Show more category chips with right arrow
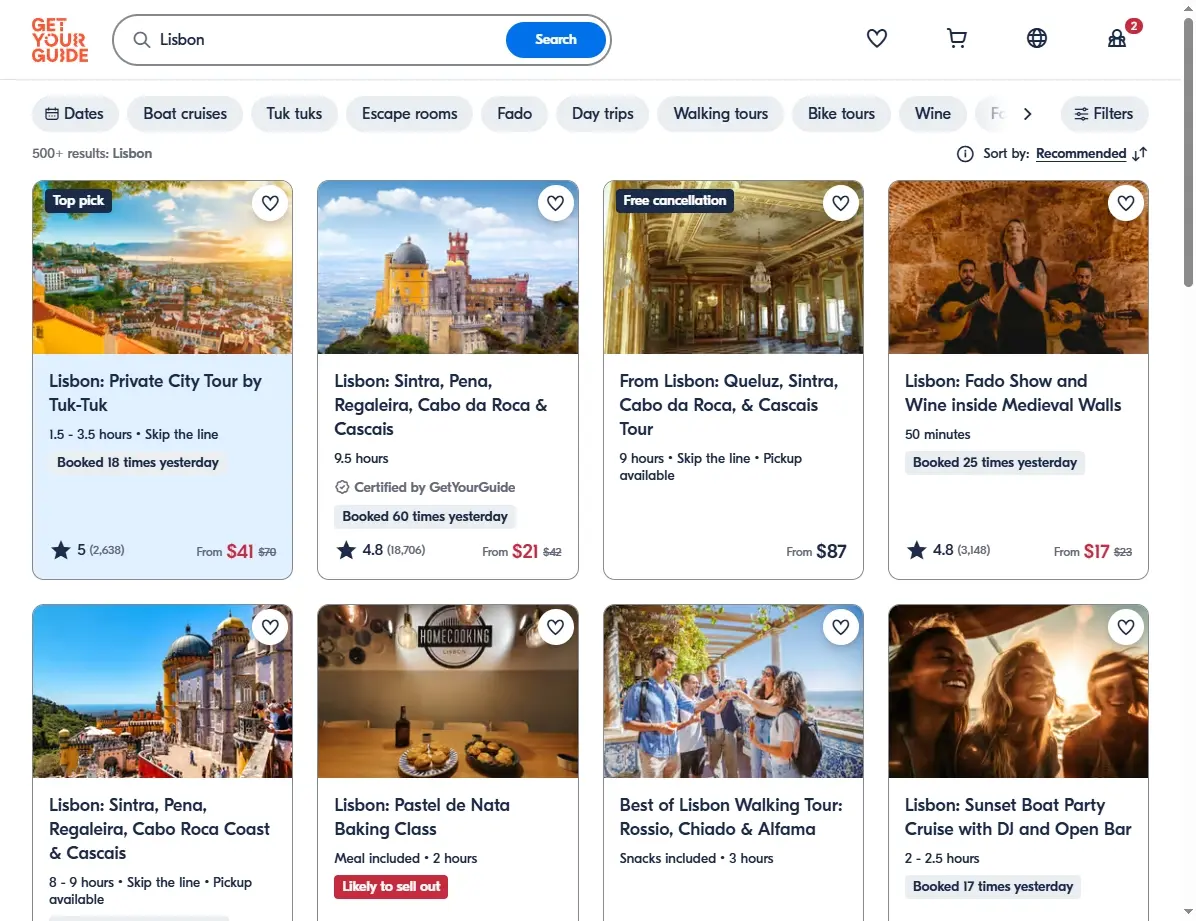Screen dimensions: 1196x921 [1027, 114]
